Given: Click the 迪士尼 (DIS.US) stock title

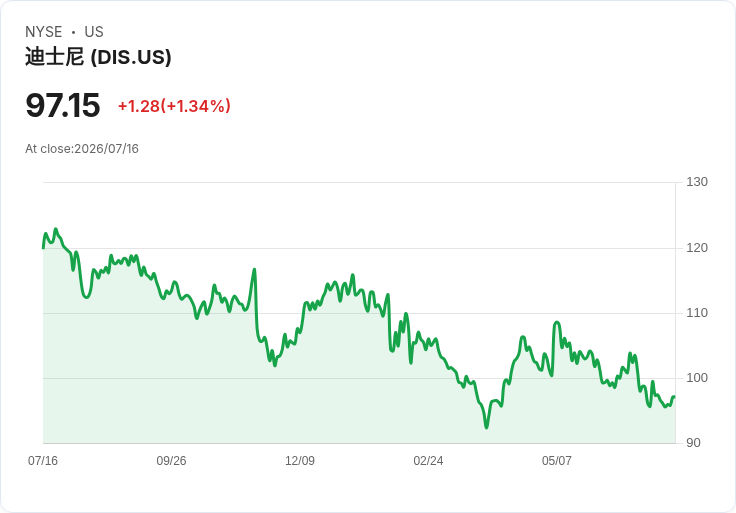Looking at the screenshot, I should 98,57.
